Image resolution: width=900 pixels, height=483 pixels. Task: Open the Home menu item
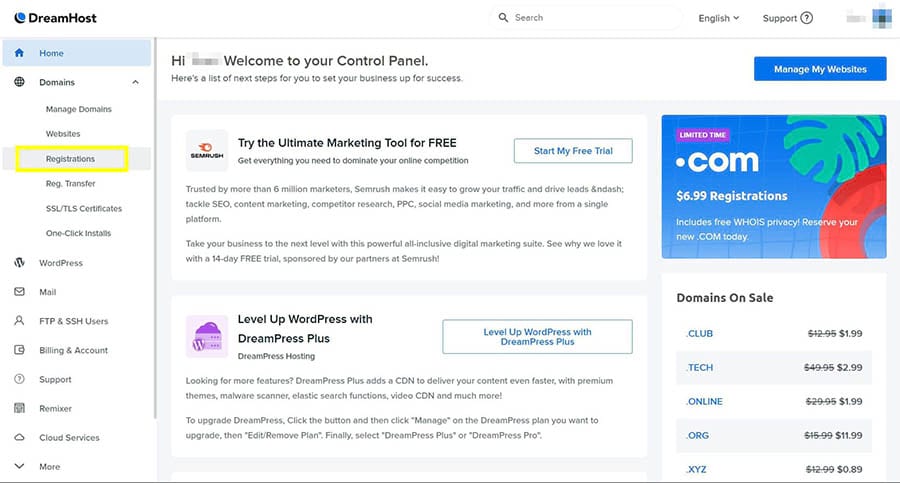[77, 53]
